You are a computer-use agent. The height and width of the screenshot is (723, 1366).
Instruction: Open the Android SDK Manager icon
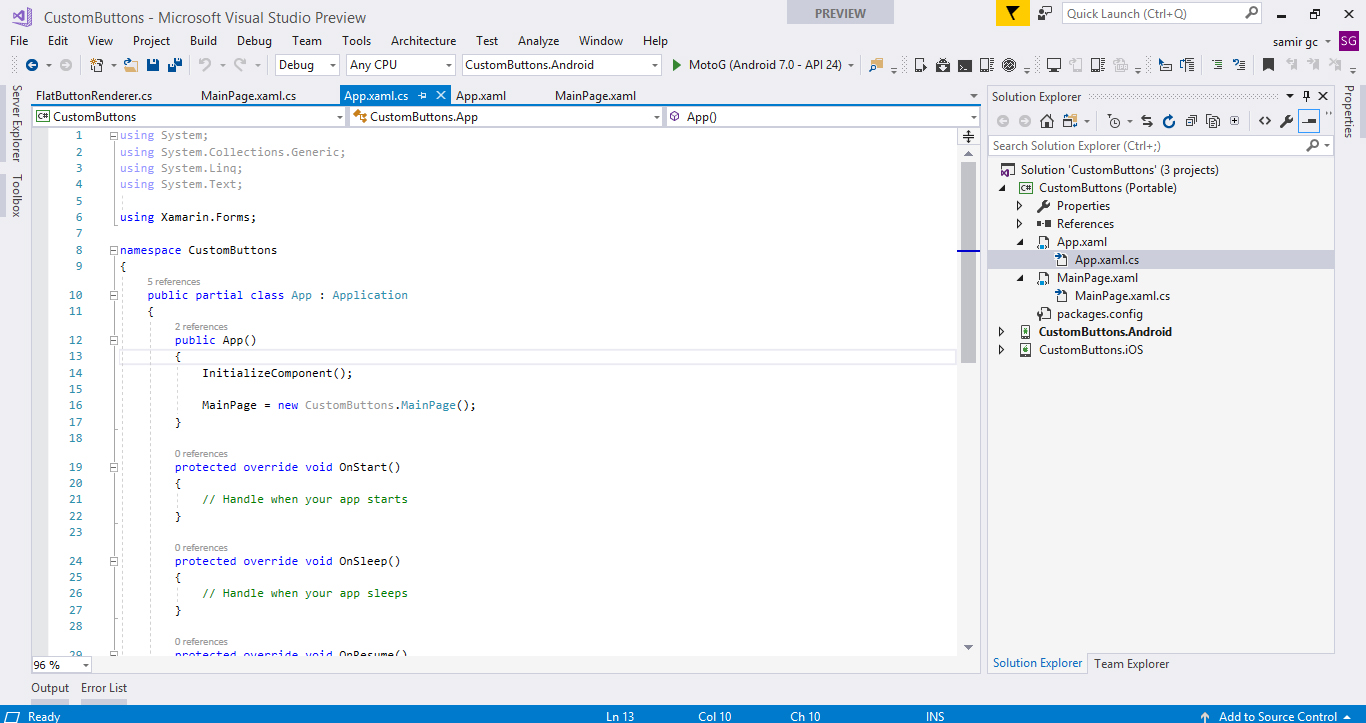tap(942, 63)
